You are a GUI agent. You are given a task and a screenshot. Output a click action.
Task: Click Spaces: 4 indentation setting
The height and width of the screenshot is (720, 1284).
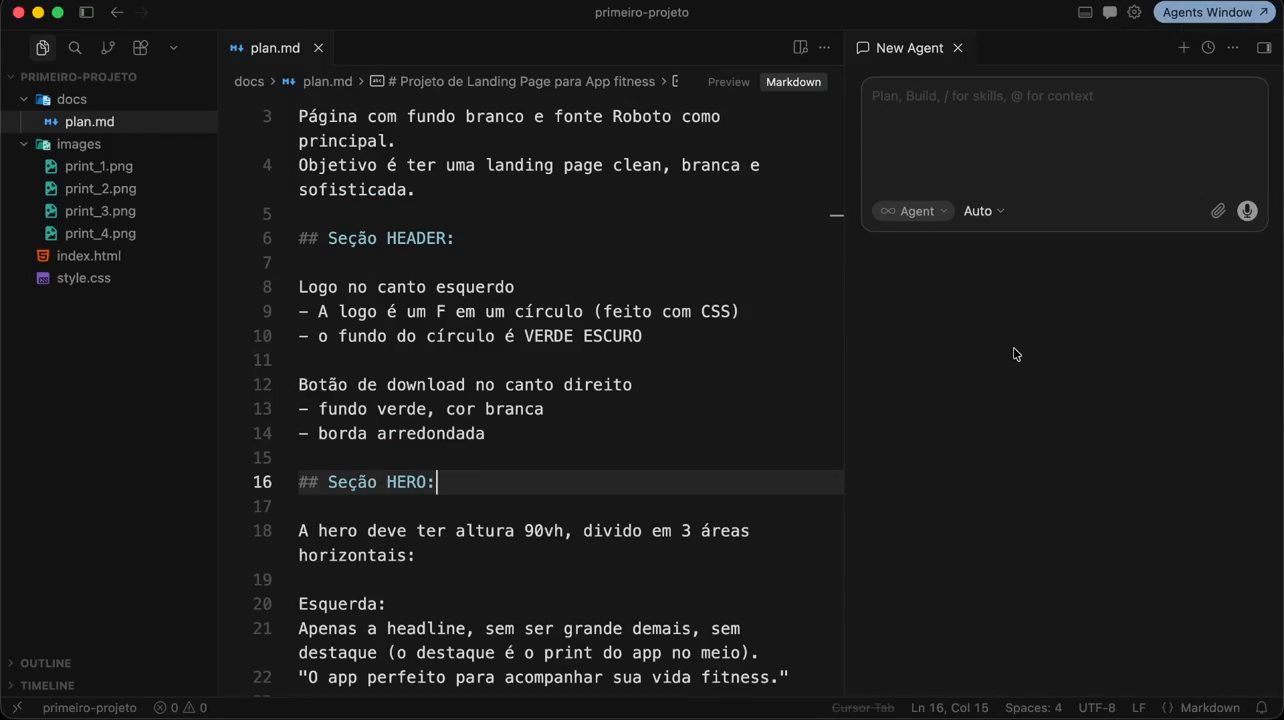click(1033, 708)
